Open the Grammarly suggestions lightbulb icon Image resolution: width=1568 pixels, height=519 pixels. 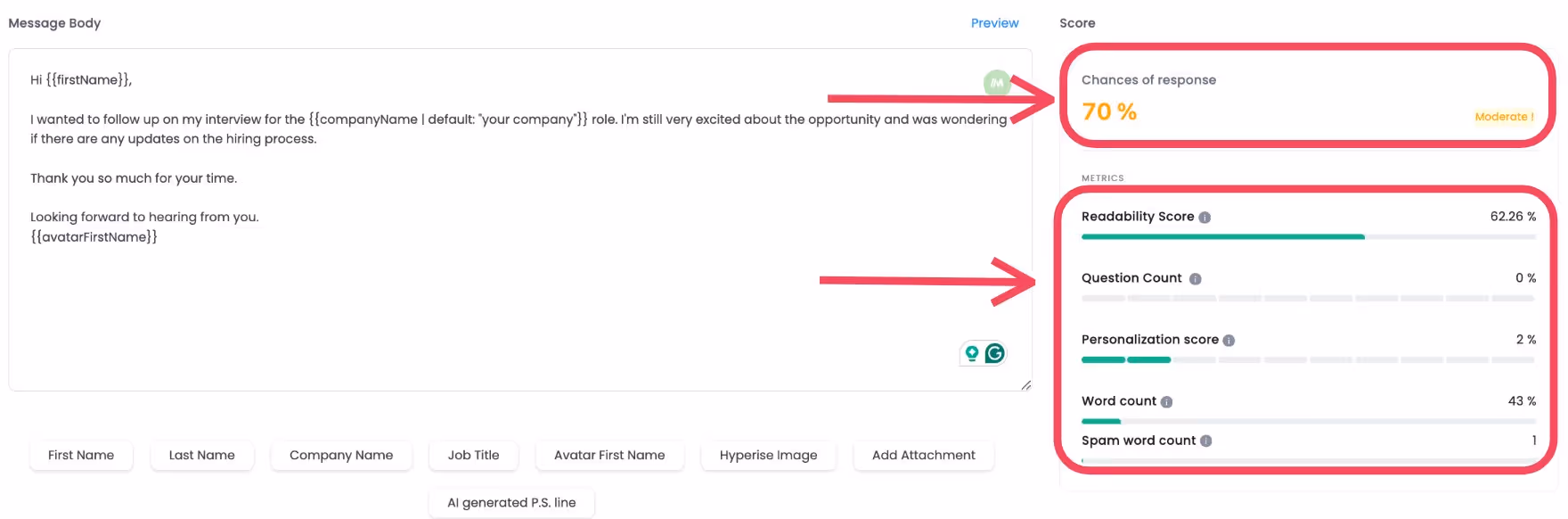(970, 353)
